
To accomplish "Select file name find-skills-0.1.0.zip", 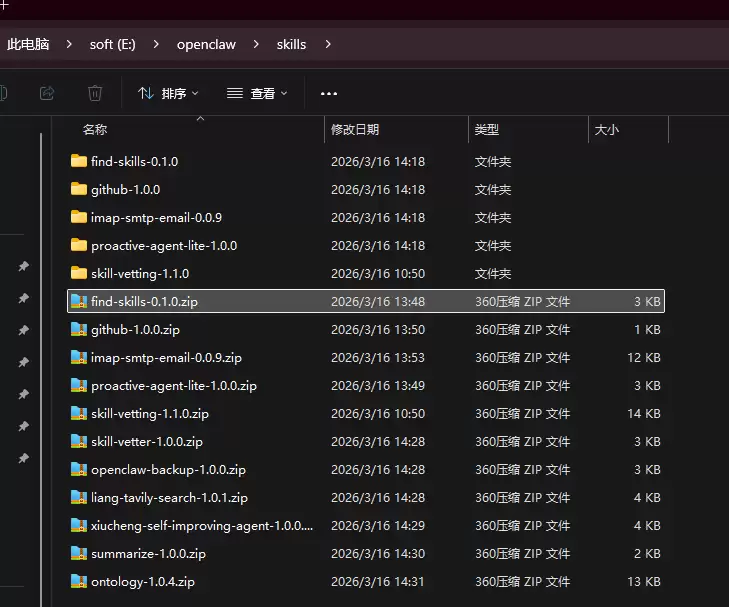I will pyautogui.click(x=144, y=302).
